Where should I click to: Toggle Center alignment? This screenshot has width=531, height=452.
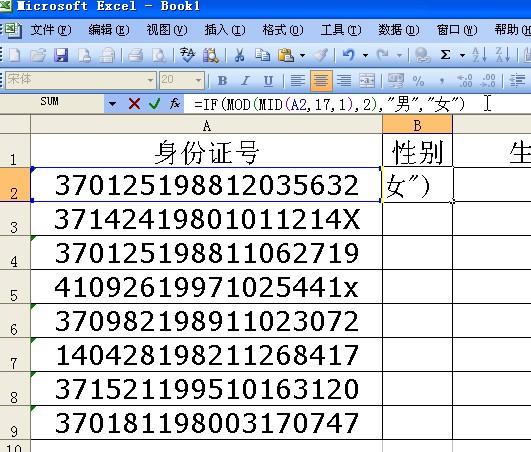(x=321, y=81)
